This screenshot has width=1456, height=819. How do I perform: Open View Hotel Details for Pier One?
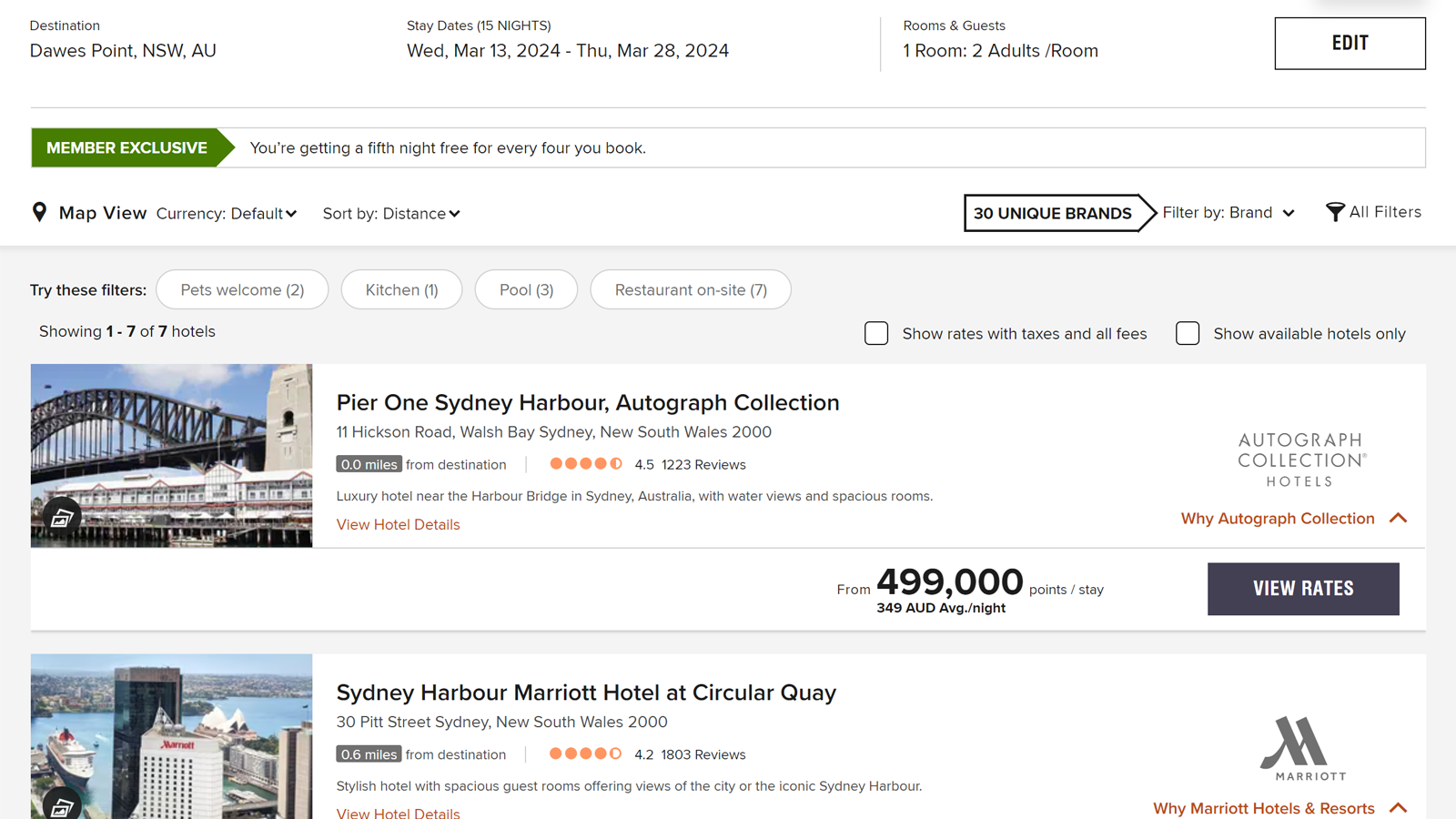click(398, 524)
